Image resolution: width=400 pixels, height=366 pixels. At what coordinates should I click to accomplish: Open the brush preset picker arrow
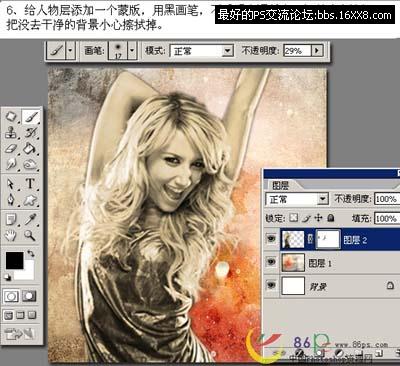point(132,51)
